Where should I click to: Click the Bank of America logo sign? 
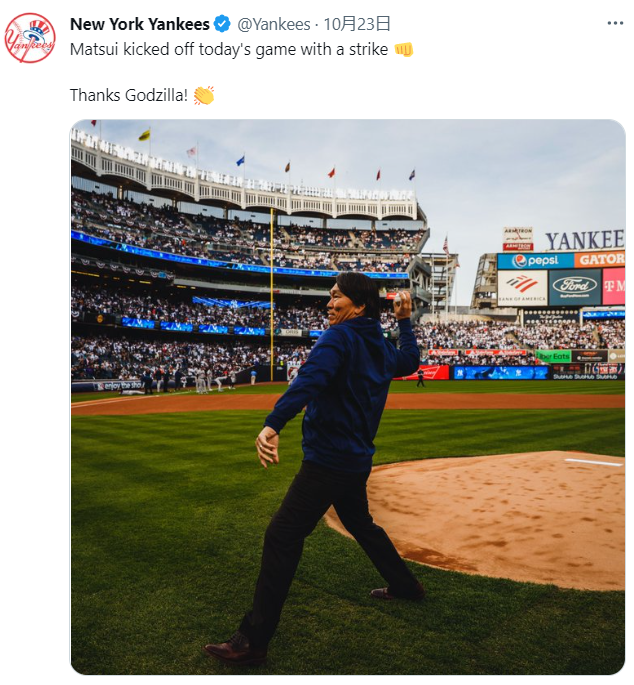pos(523,287)
